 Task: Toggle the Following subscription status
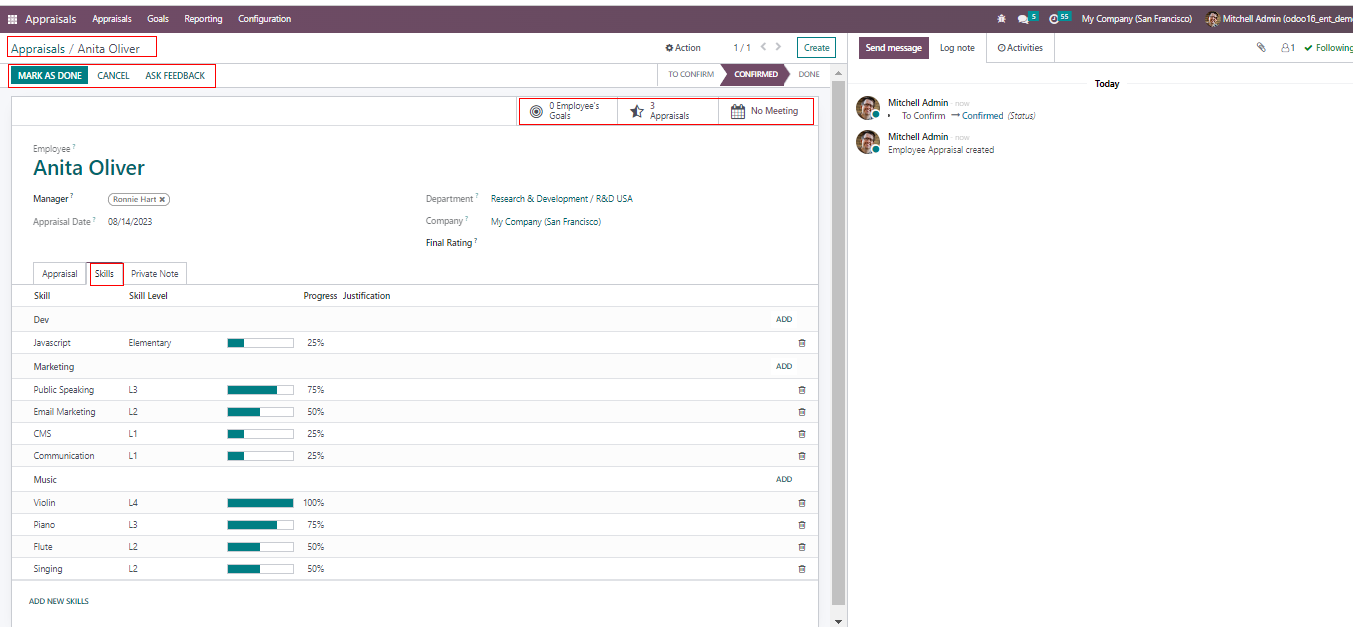1328,47
